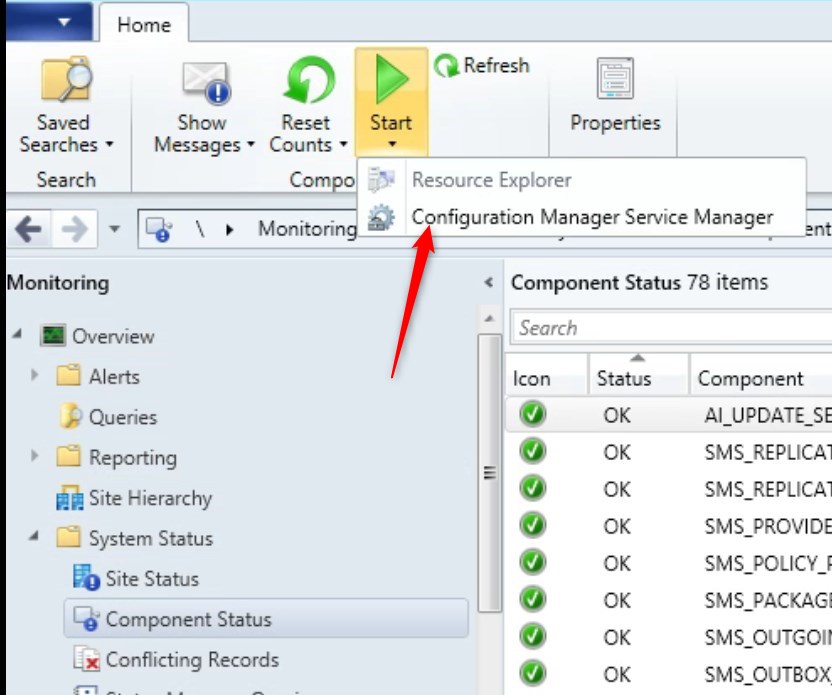Open Conflicting Records node
This screenshot has height=695, width=832.
[192, 659]
